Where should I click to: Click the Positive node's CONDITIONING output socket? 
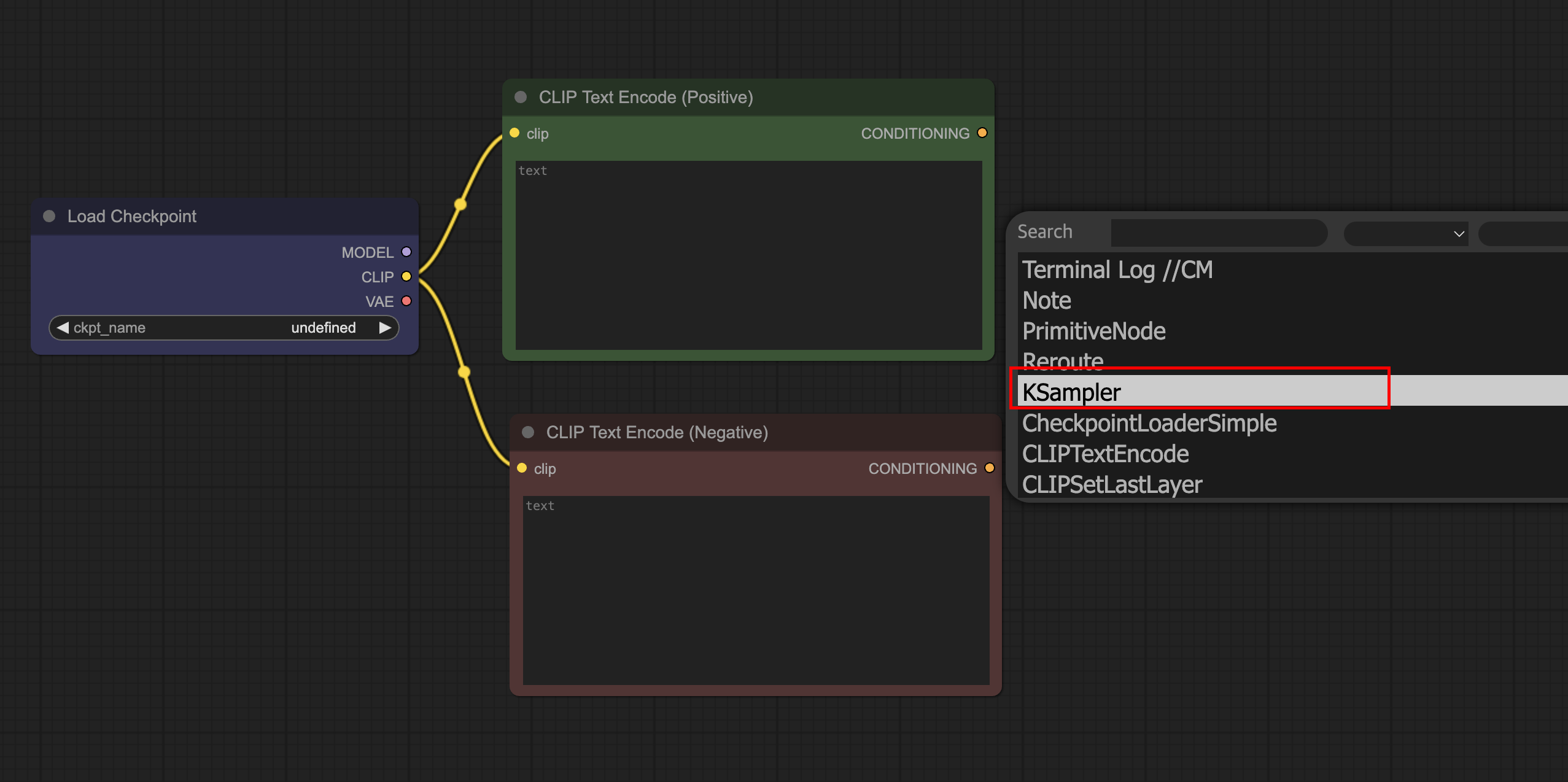click(982, 133)
